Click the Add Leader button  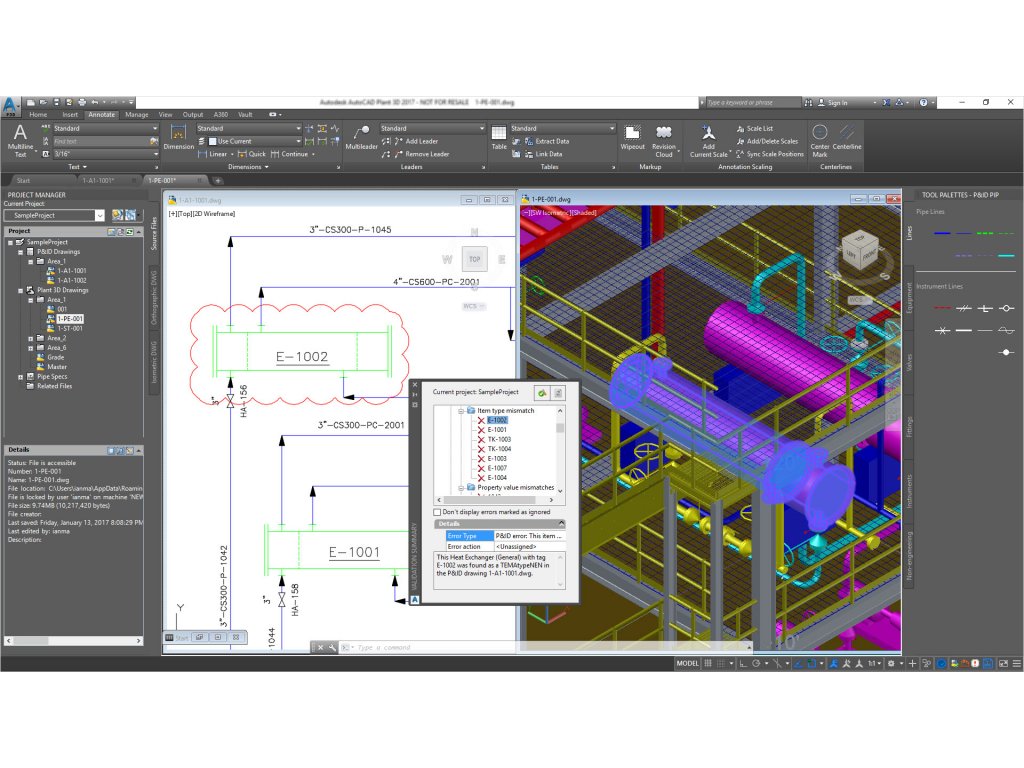(415, 141)
